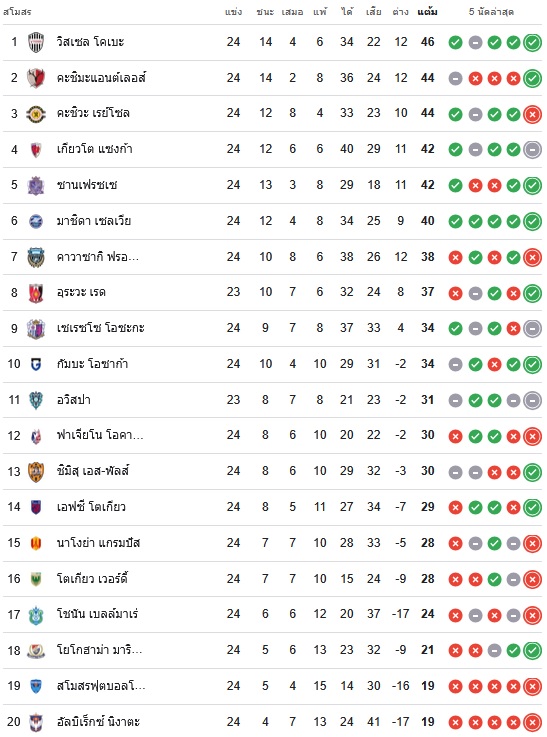This screenshot has height=737, width=547.
Task: Open the latest match loss icon for คะชิวะ เรย์โซล
Action: 532,114
